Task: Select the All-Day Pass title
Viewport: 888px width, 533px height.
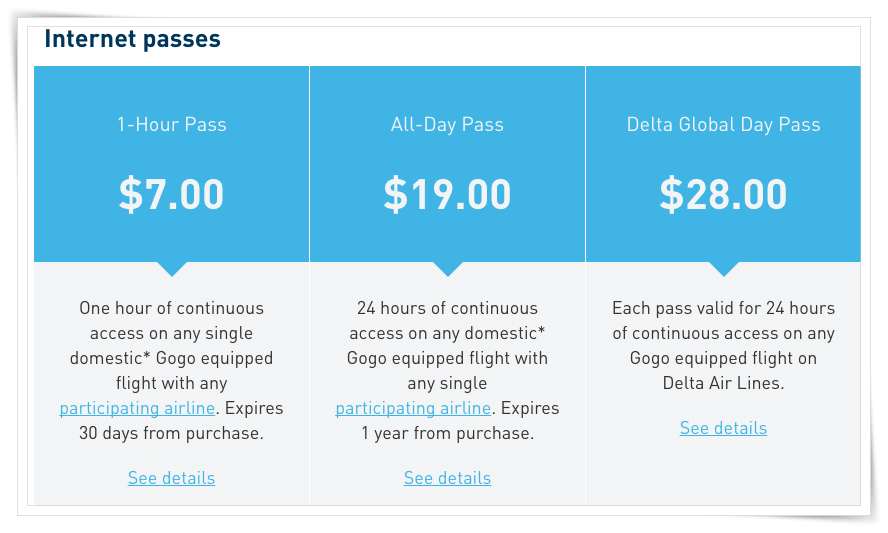Action: click(447, 125)
